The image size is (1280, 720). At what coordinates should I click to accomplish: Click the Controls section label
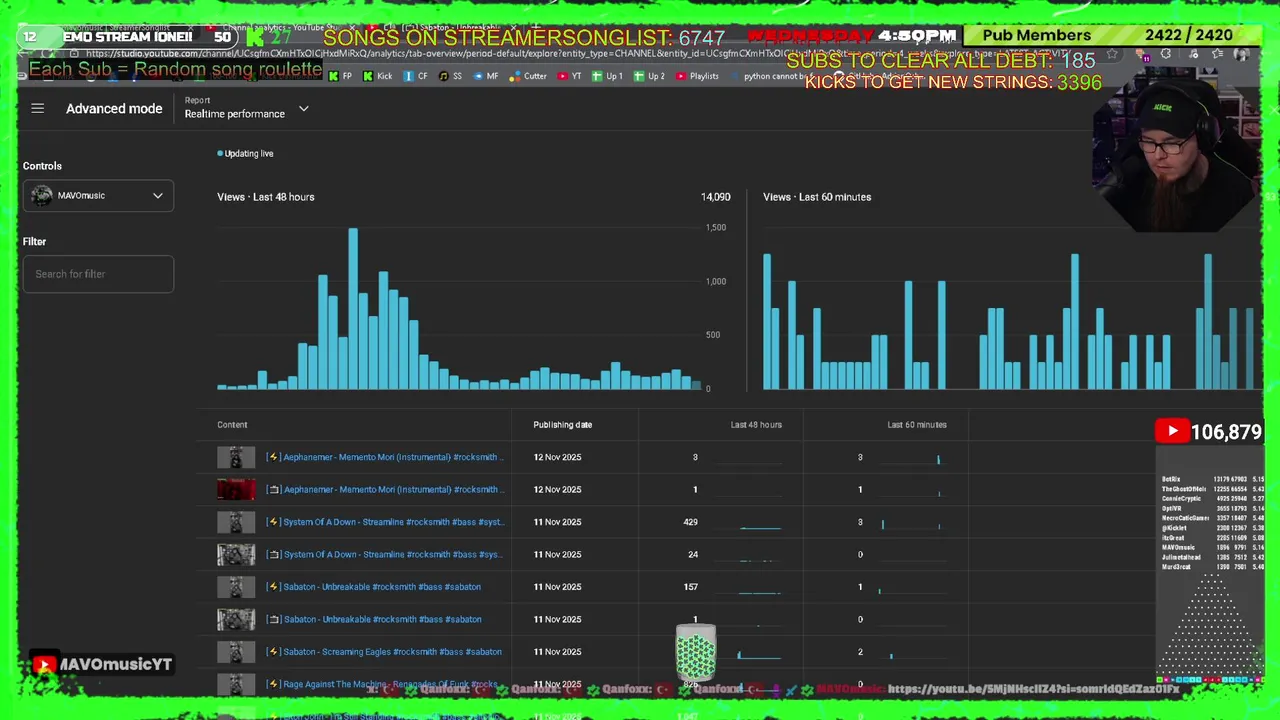click(x=42, y=166)
